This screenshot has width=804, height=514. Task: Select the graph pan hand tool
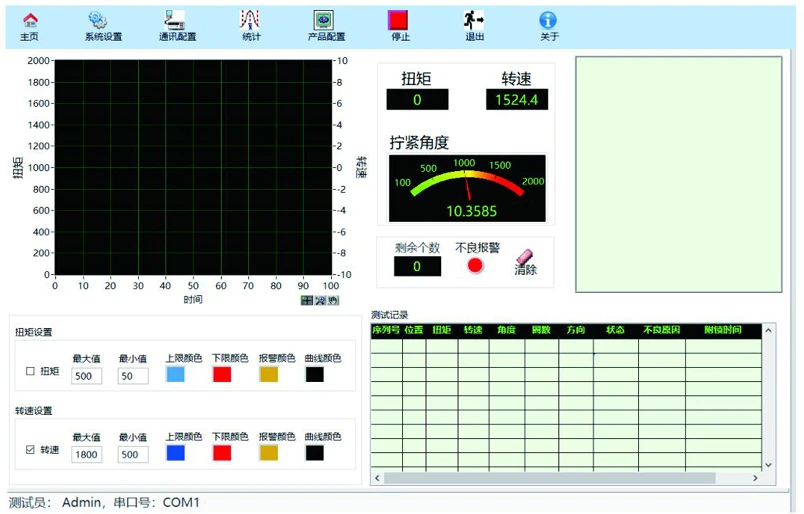coord(333,300)
